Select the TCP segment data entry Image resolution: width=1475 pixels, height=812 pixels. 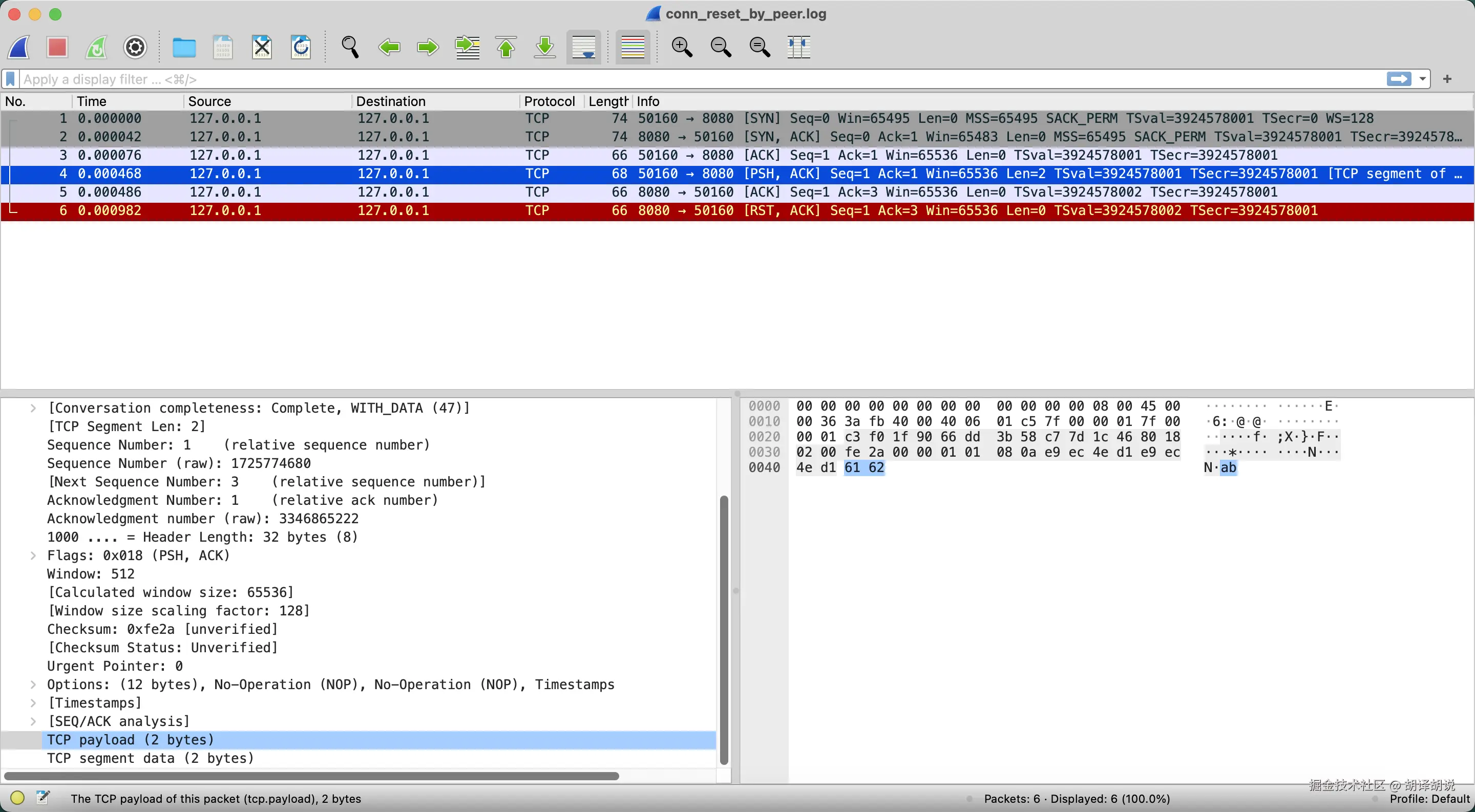click(150, 758)
